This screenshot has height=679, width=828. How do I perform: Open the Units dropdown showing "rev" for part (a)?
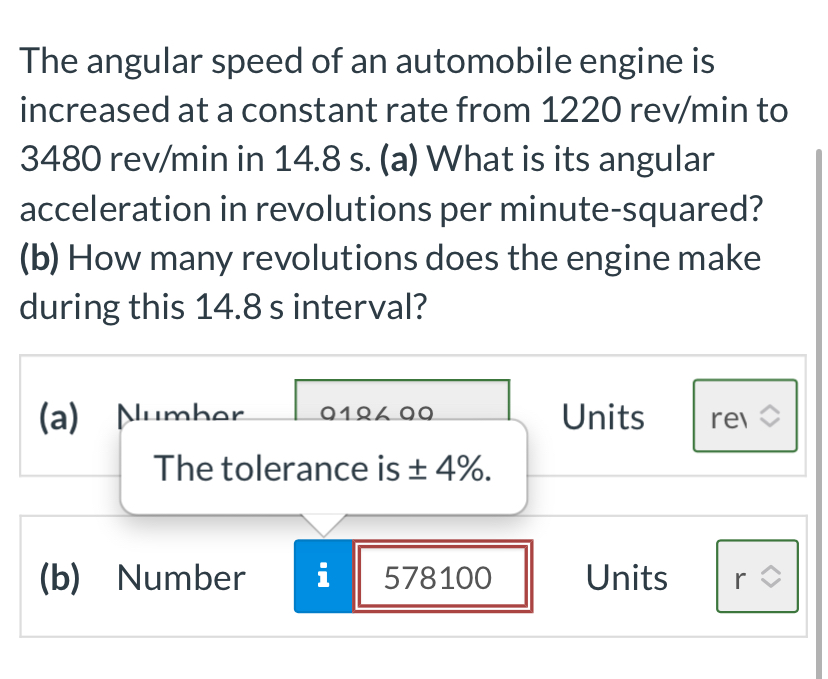click(x=744, y=416)
